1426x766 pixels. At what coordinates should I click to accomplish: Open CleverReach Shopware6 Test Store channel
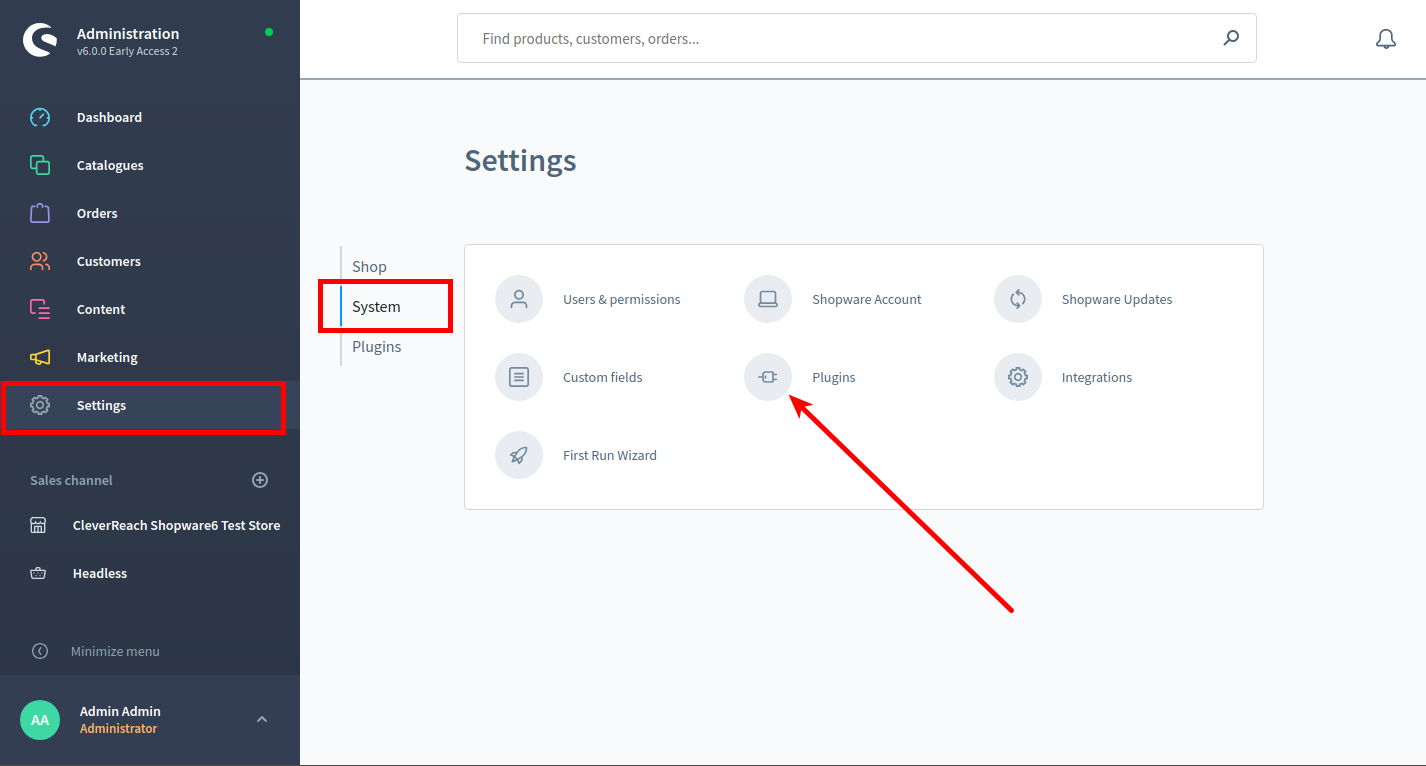point(176,525)
